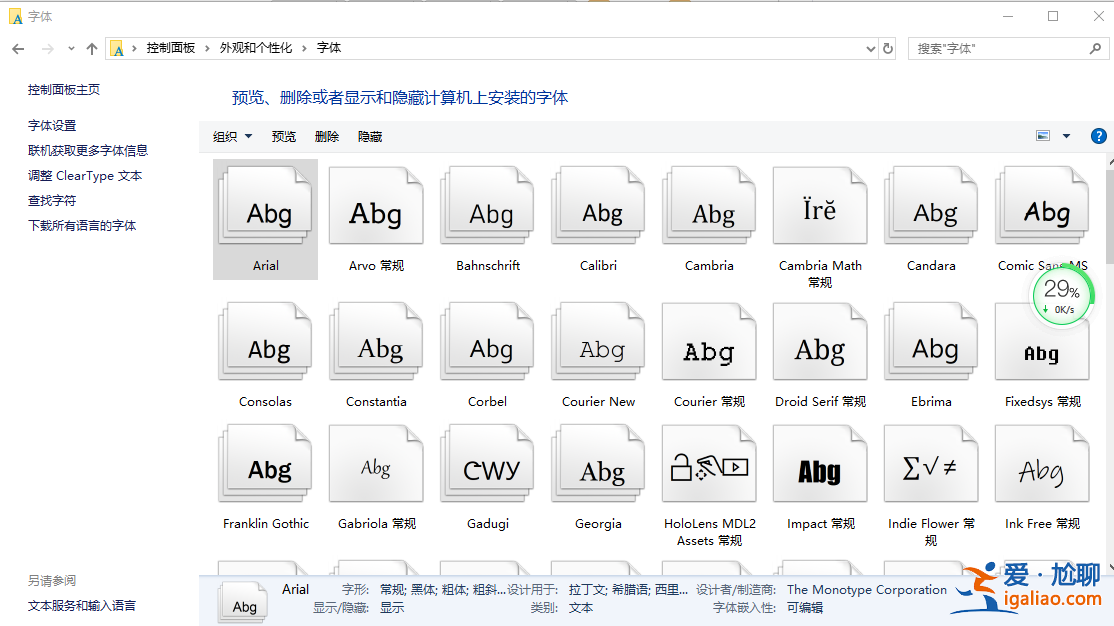Navigate up using the parent folder arrow
This screenshot has height=626, width=1114.
(x=91, y=47)
